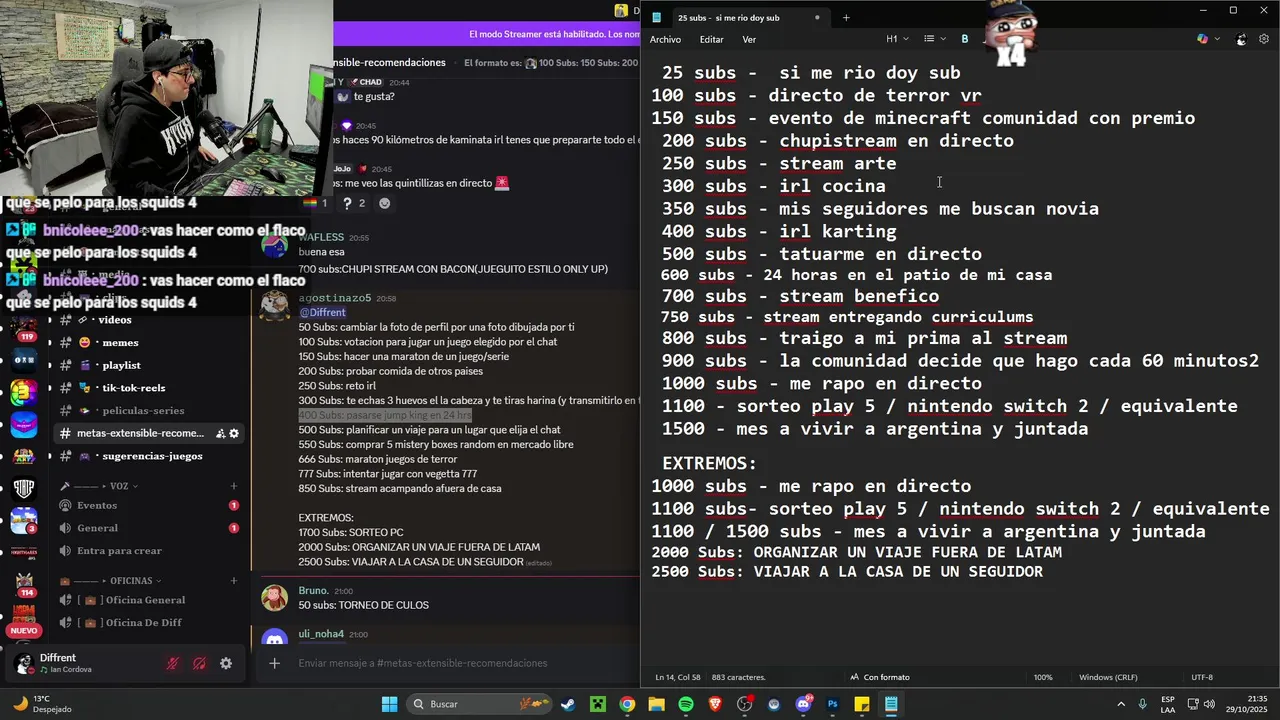Open the sugerencias-juegos channel
The image size is (1280, 720).
tap(150, 456)
